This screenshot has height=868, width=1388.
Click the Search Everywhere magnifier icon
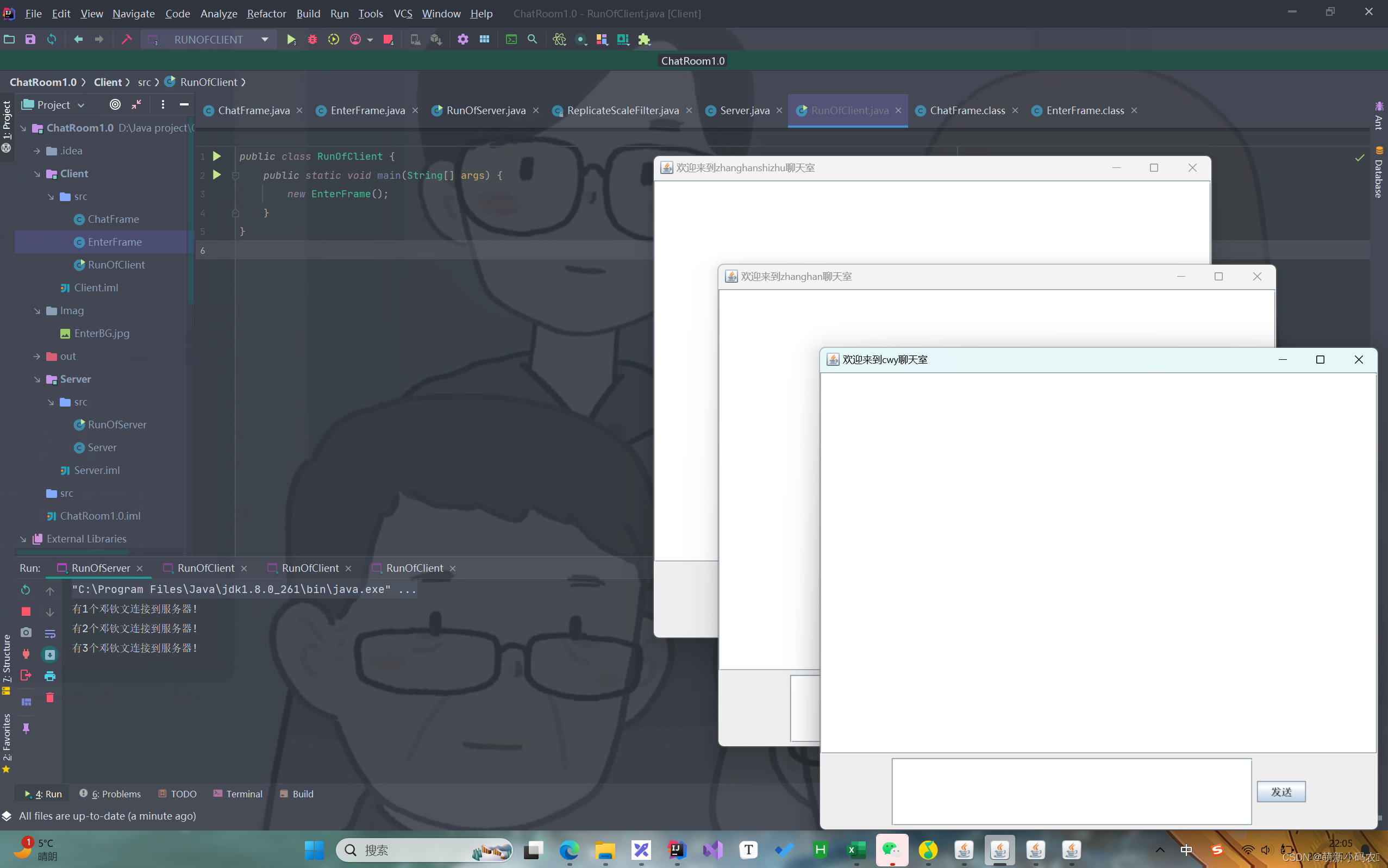[x=533, y=40]
